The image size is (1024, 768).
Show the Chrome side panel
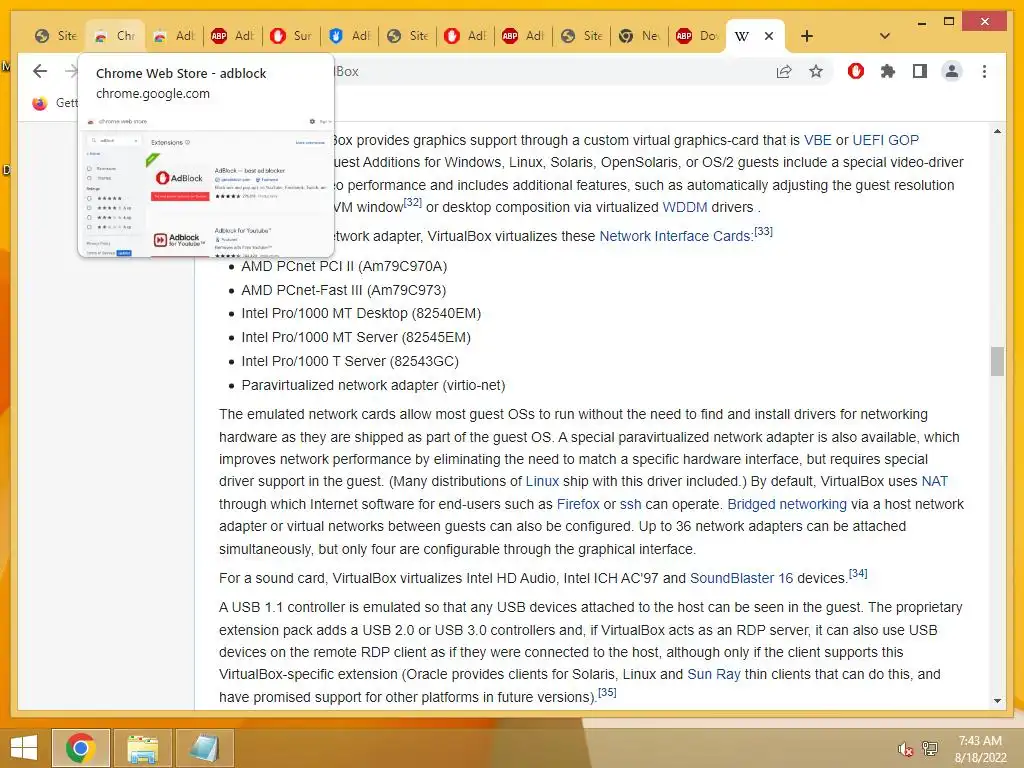(x=920, y=71)
